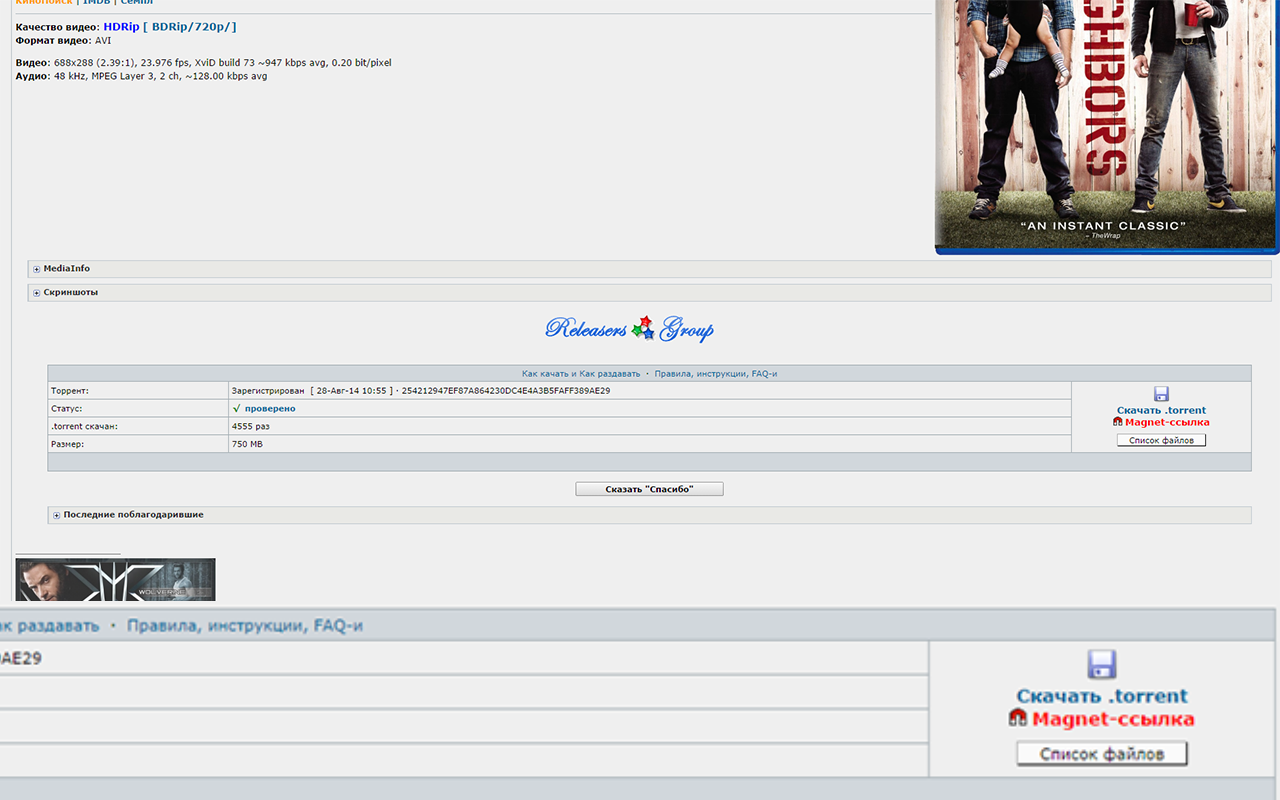Screen dimensions: 1280x800
Task: Click the Releasers Group logo
Action: click(630, 328)
